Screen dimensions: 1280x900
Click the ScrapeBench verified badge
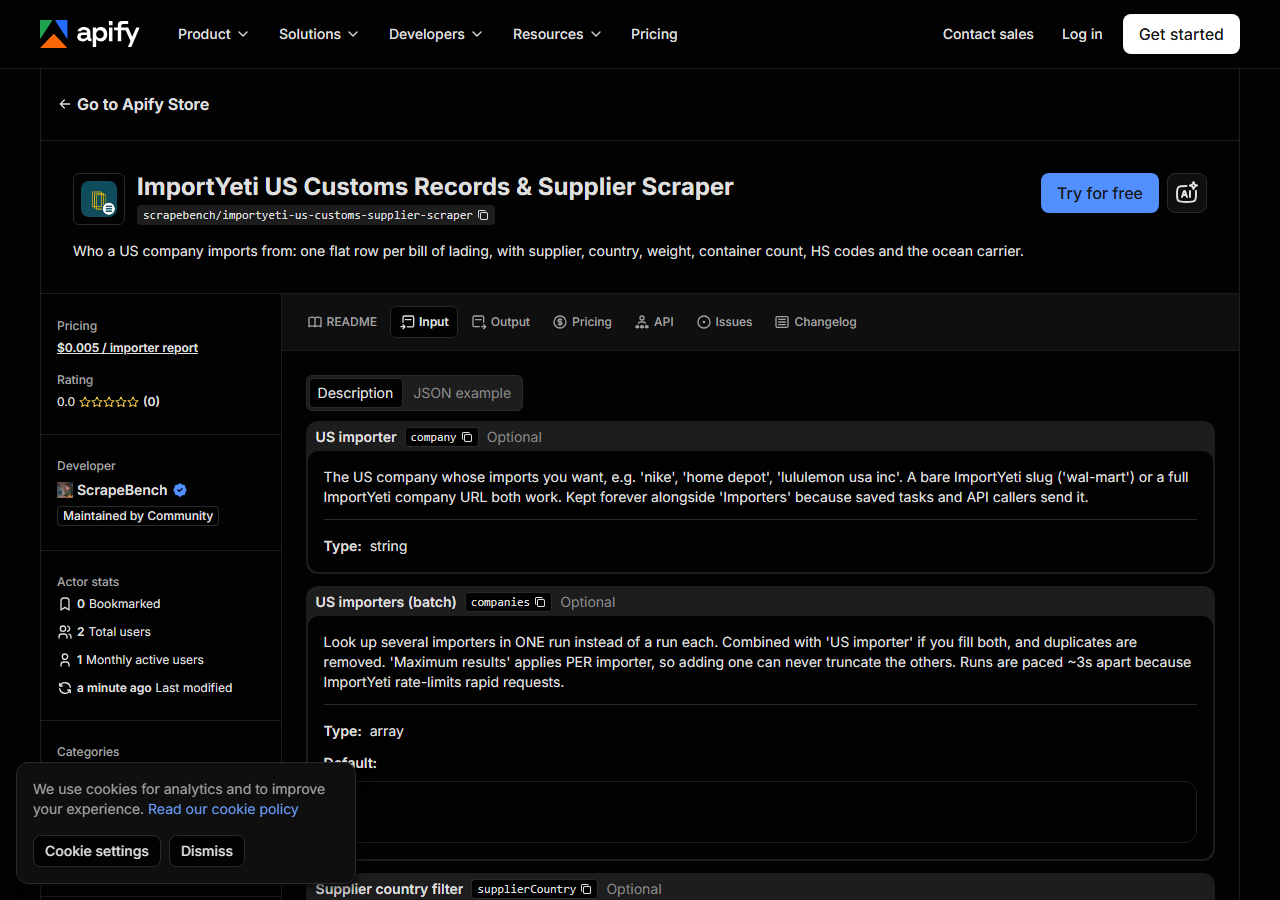tap(180, 490)
